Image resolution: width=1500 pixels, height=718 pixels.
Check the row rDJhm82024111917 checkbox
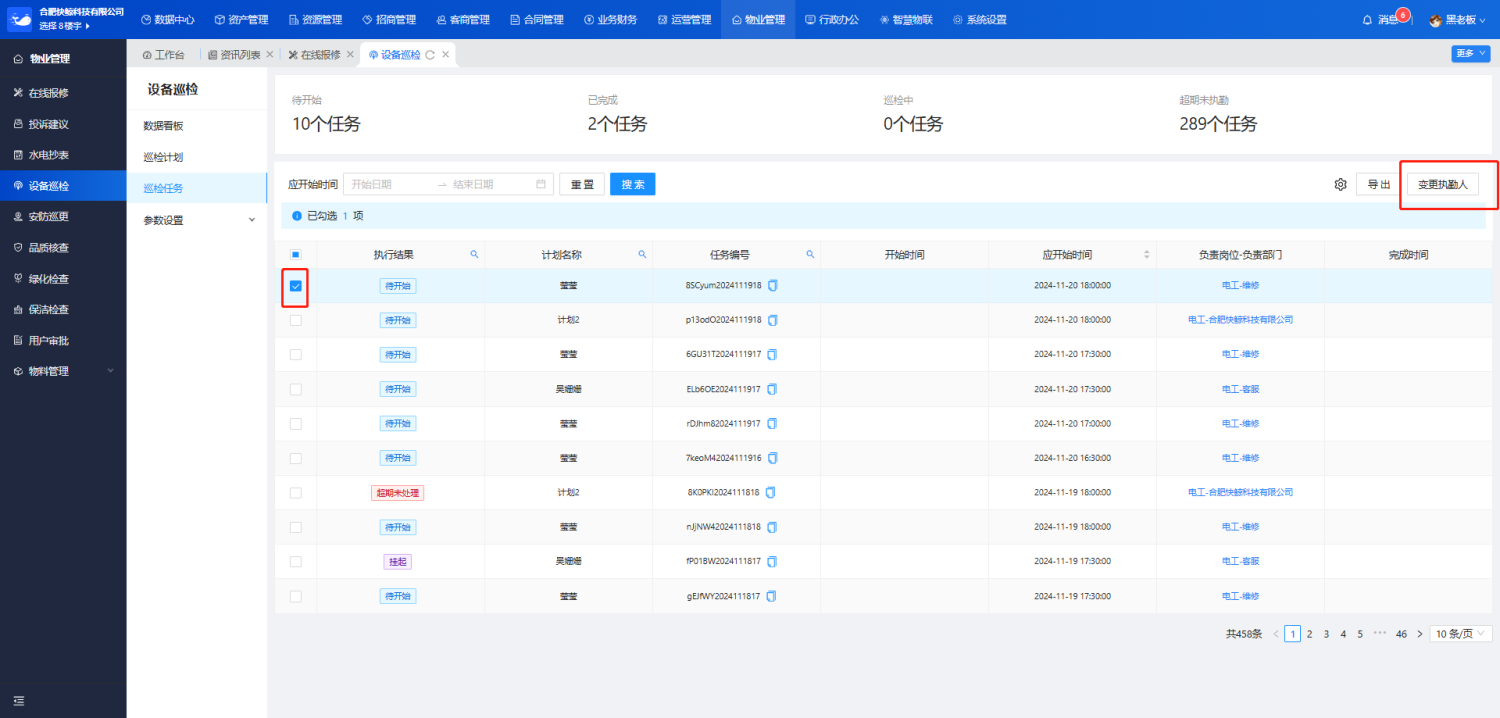click(295, 423)
